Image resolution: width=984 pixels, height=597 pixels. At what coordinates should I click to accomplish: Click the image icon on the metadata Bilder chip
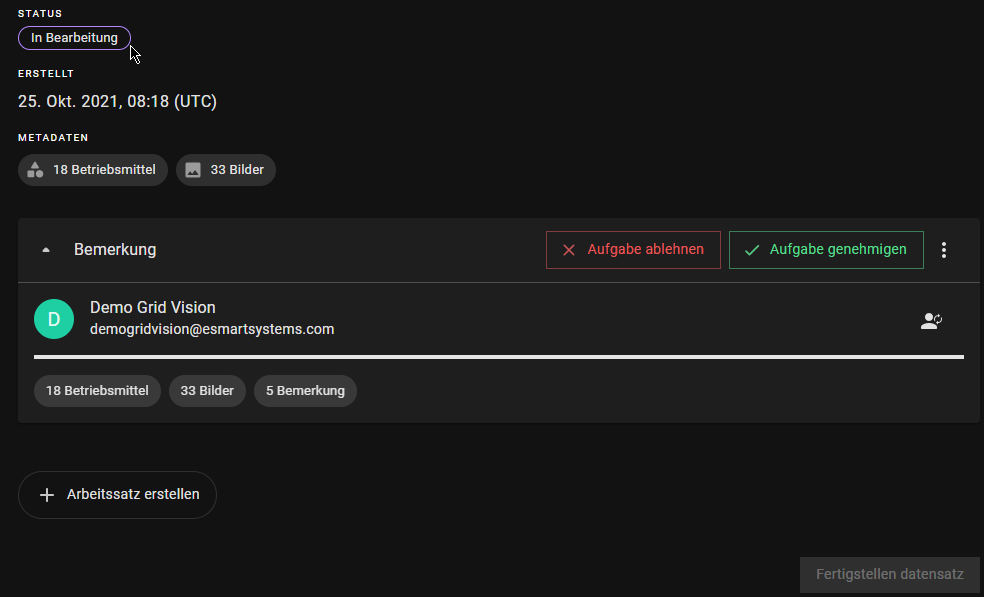[x=193, y=170]
